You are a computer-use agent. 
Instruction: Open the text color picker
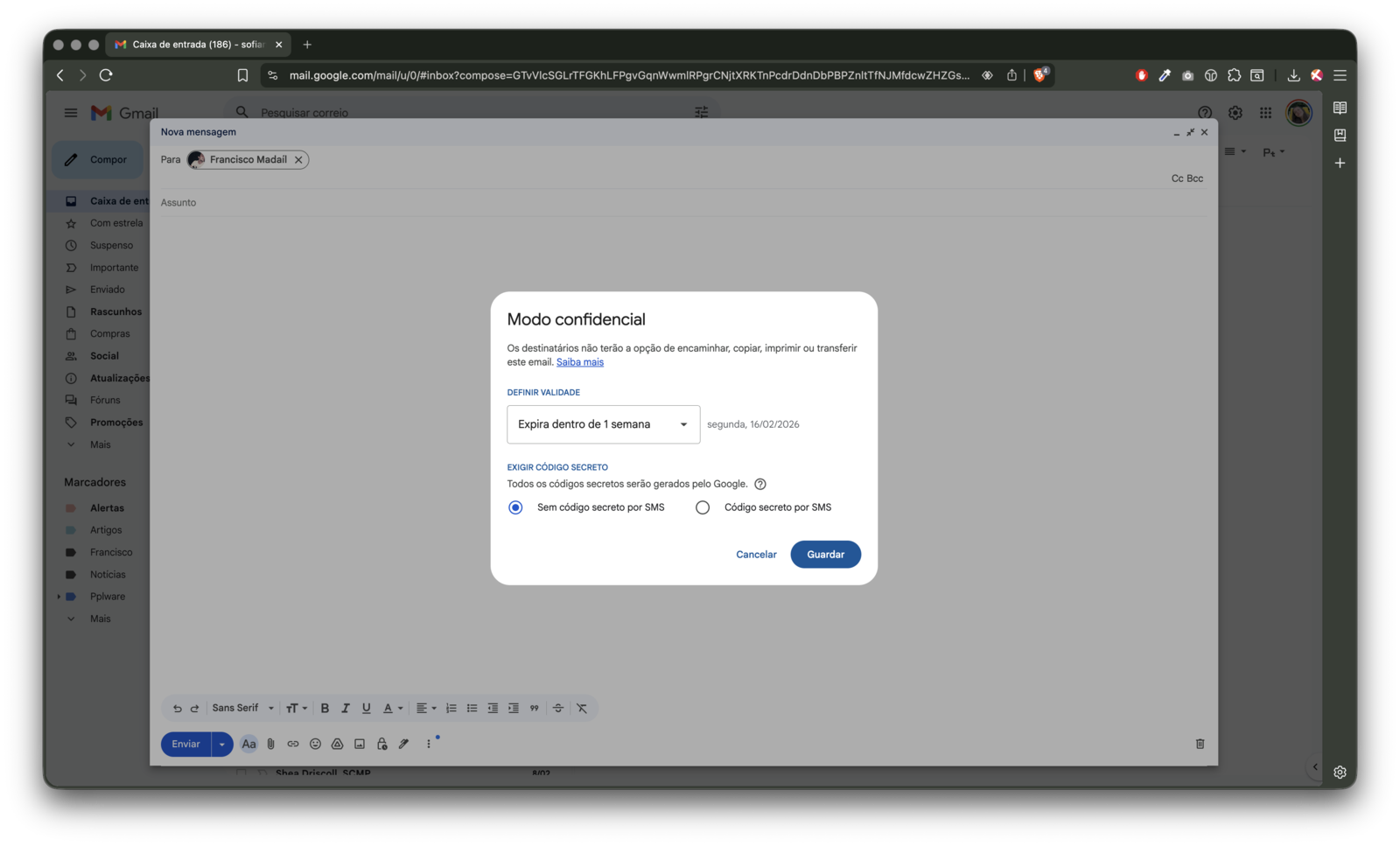[393, 708]
